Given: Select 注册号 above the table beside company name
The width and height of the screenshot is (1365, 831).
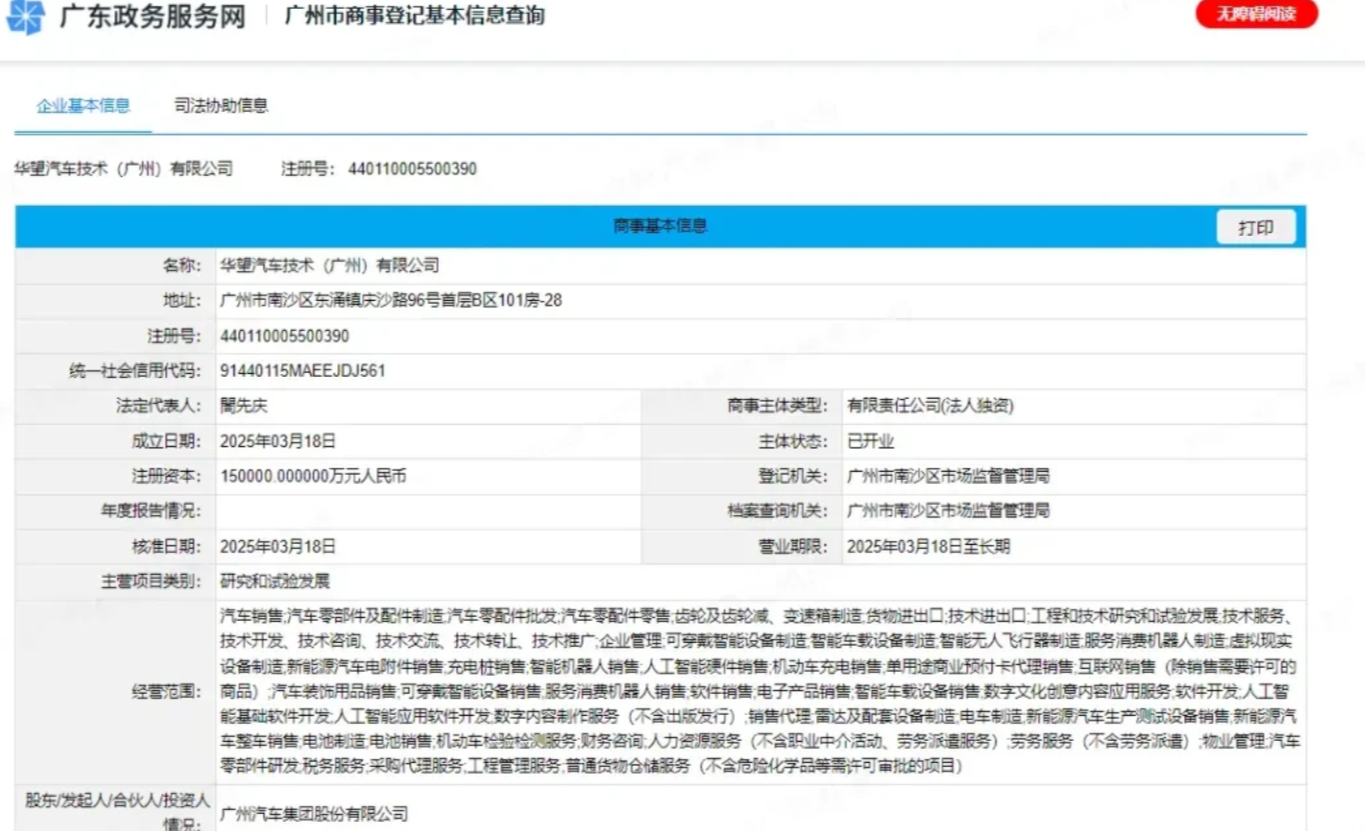Looking at the screenshot, I should (x=379, y=169).
